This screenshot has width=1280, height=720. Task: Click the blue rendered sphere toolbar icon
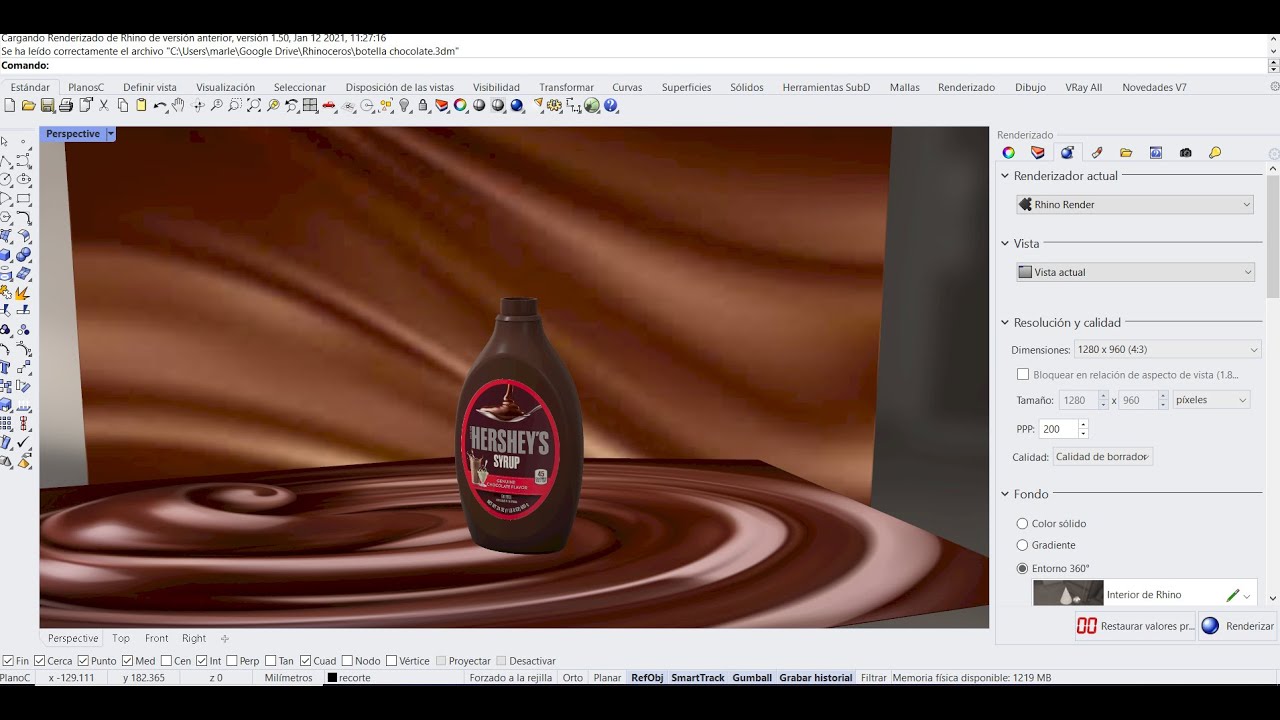(x=517, y=105)
